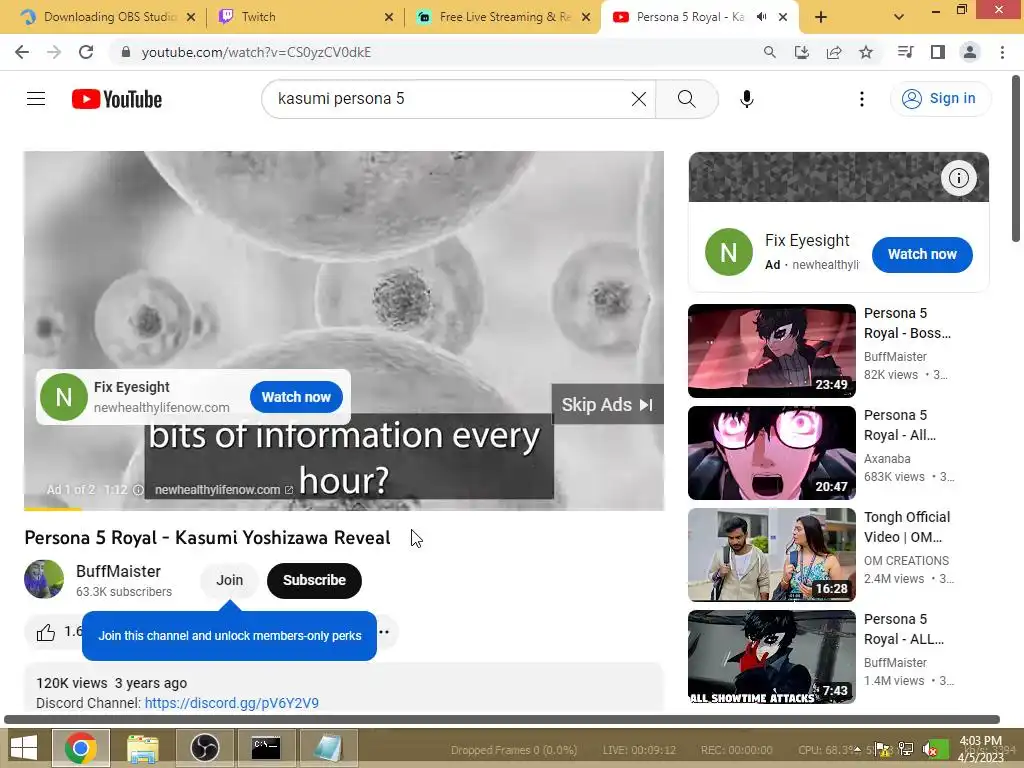Click the Join channel button
The width and height of the screenshot is (1024, 768).
(x=229, y=580)
